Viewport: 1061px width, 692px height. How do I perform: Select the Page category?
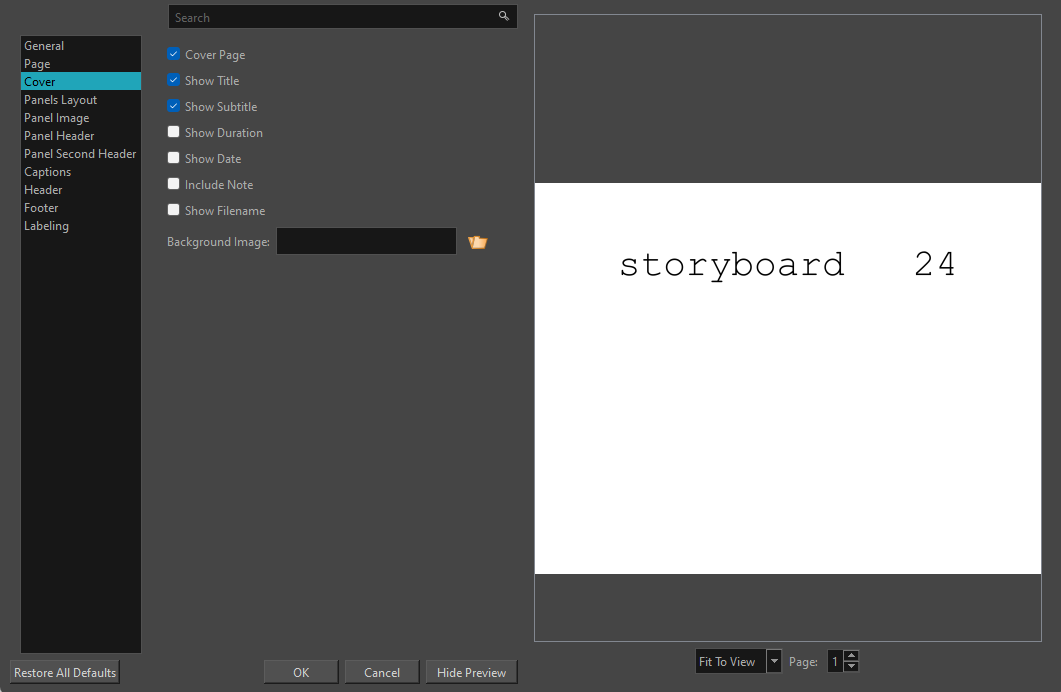coord(81,64)
